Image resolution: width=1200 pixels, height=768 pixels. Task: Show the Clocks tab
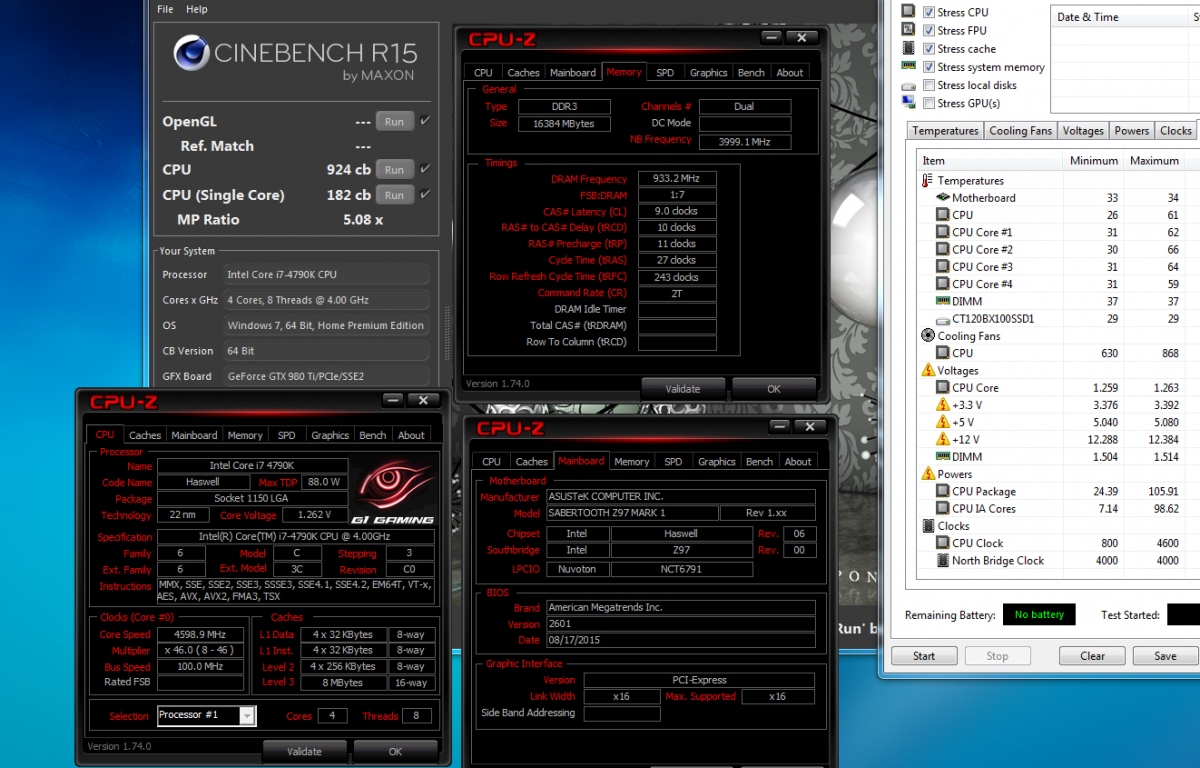(1176, 131)
